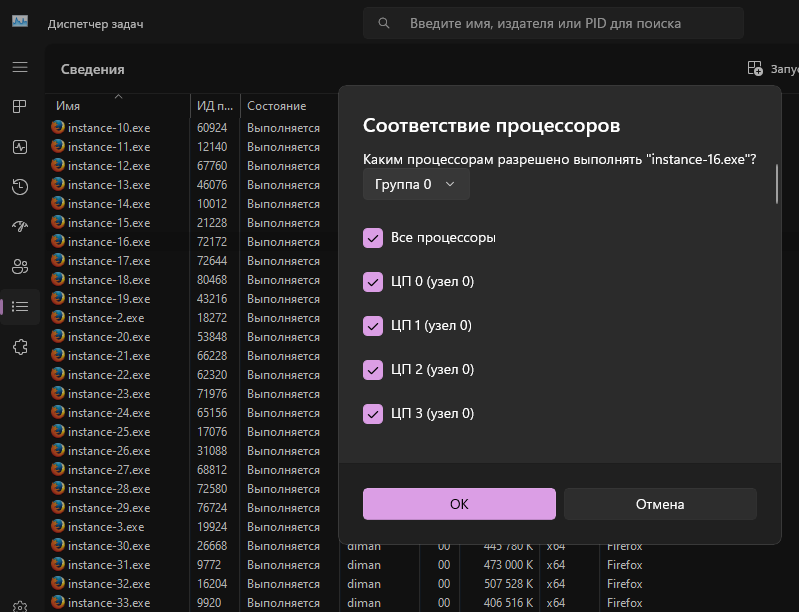Open the Performance page icon in sidebar
This screenshot has width=799, height=612.
click(x=20, y=147)
